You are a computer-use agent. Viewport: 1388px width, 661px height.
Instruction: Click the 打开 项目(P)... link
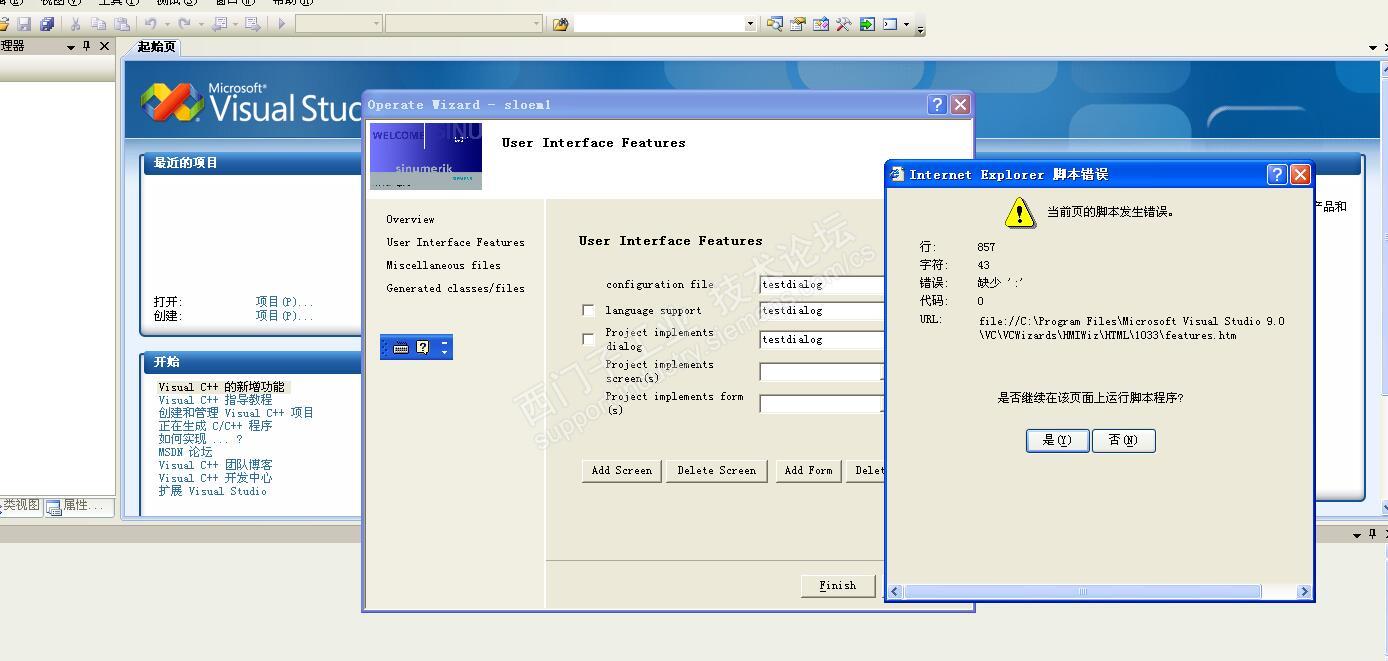click(284, 301)
